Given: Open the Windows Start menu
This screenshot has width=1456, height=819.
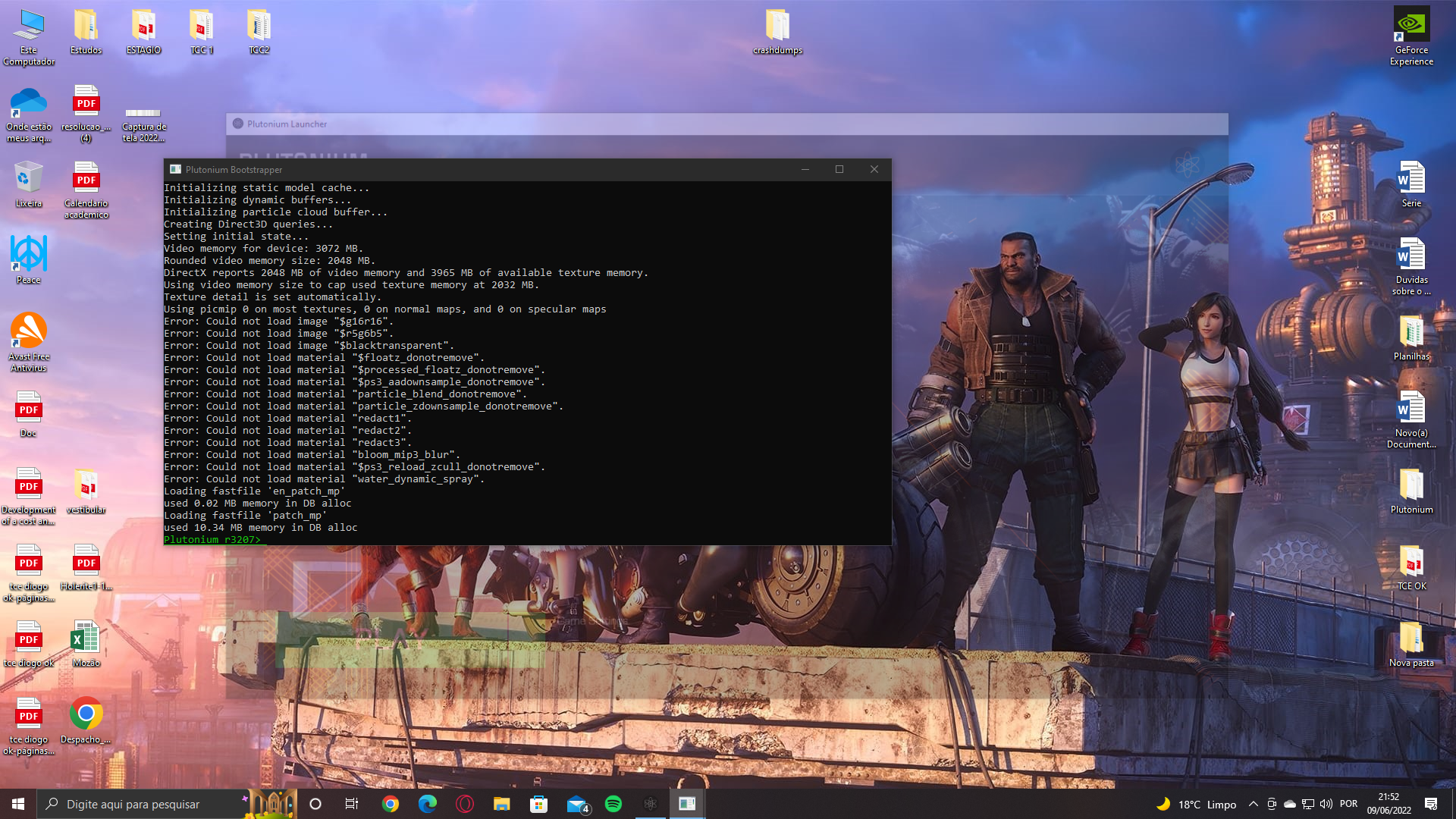Looking at the screenshot, I should pos(18,804).
